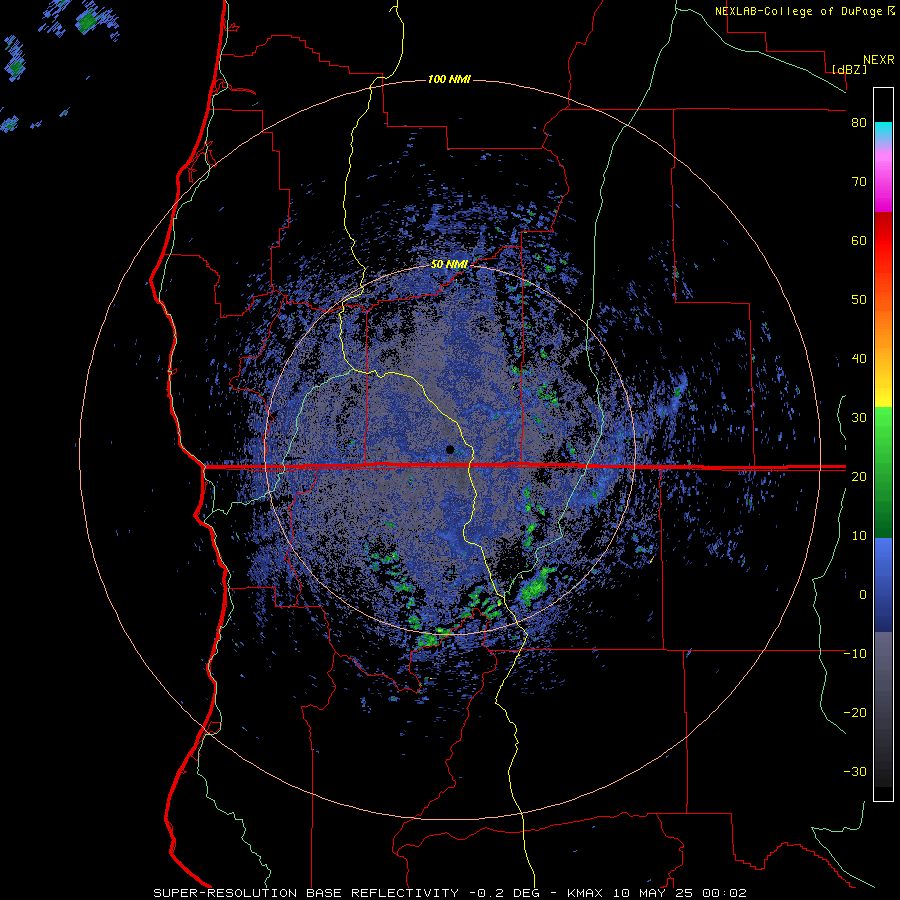The image size is (900, 900).
Task: Click the "KMAX" station ID in the caption
Action: 585,893
